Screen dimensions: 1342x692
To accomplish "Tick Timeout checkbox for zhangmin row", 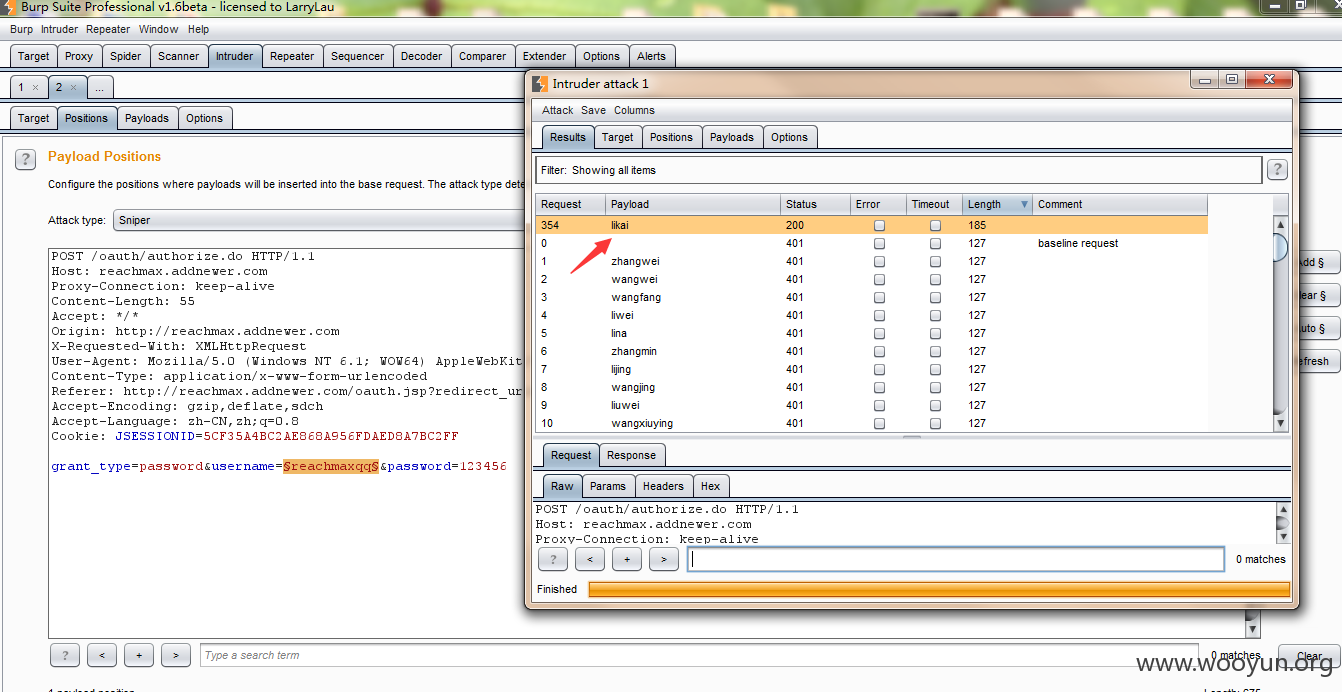I will pyautogui.click(x=935, y=352).
